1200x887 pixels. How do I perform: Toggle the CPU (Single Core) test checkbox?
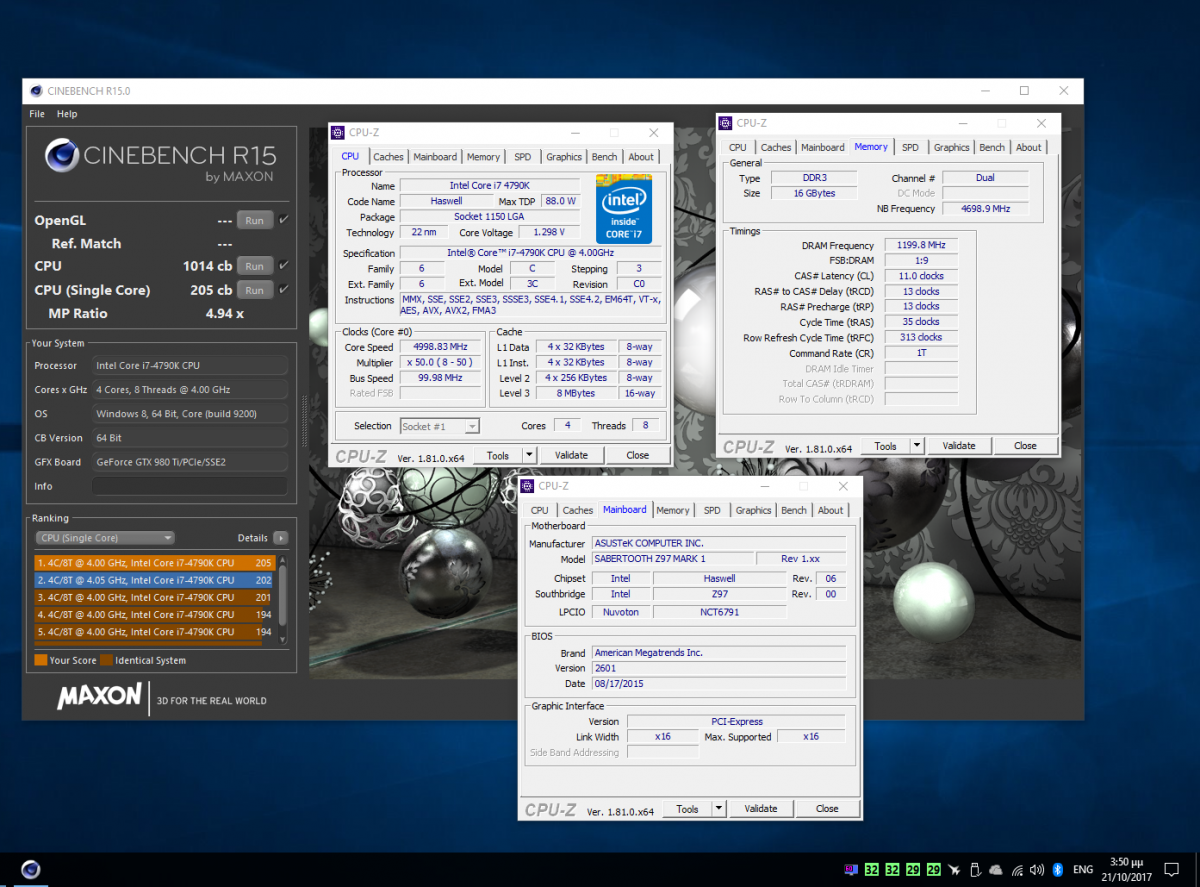point(284,289)
